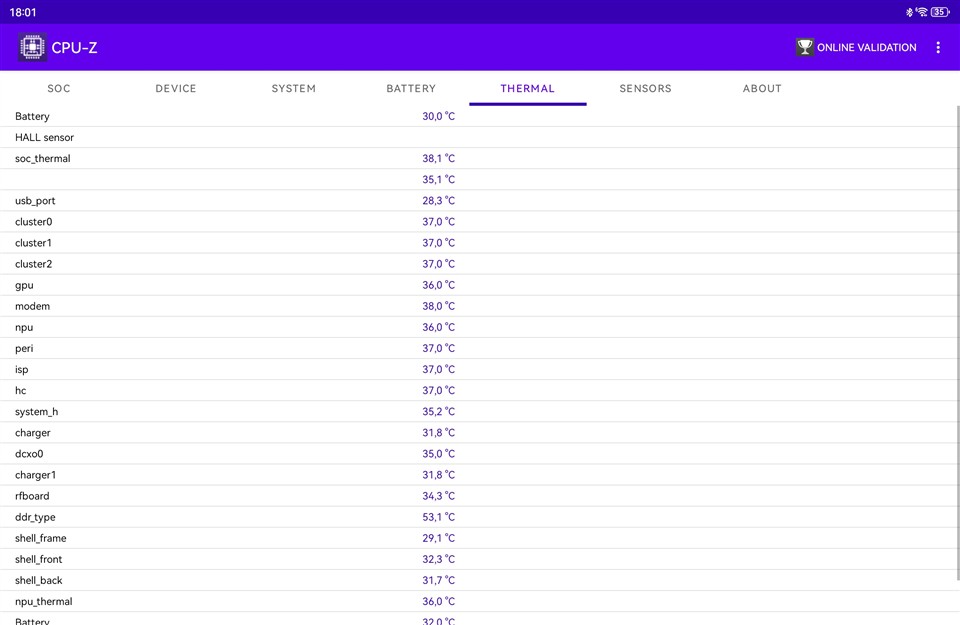This screenshot has height=625, width=960.
Task: Click the trophy icon for online validation
Action: pyautogui.click(x=804, y=47)
